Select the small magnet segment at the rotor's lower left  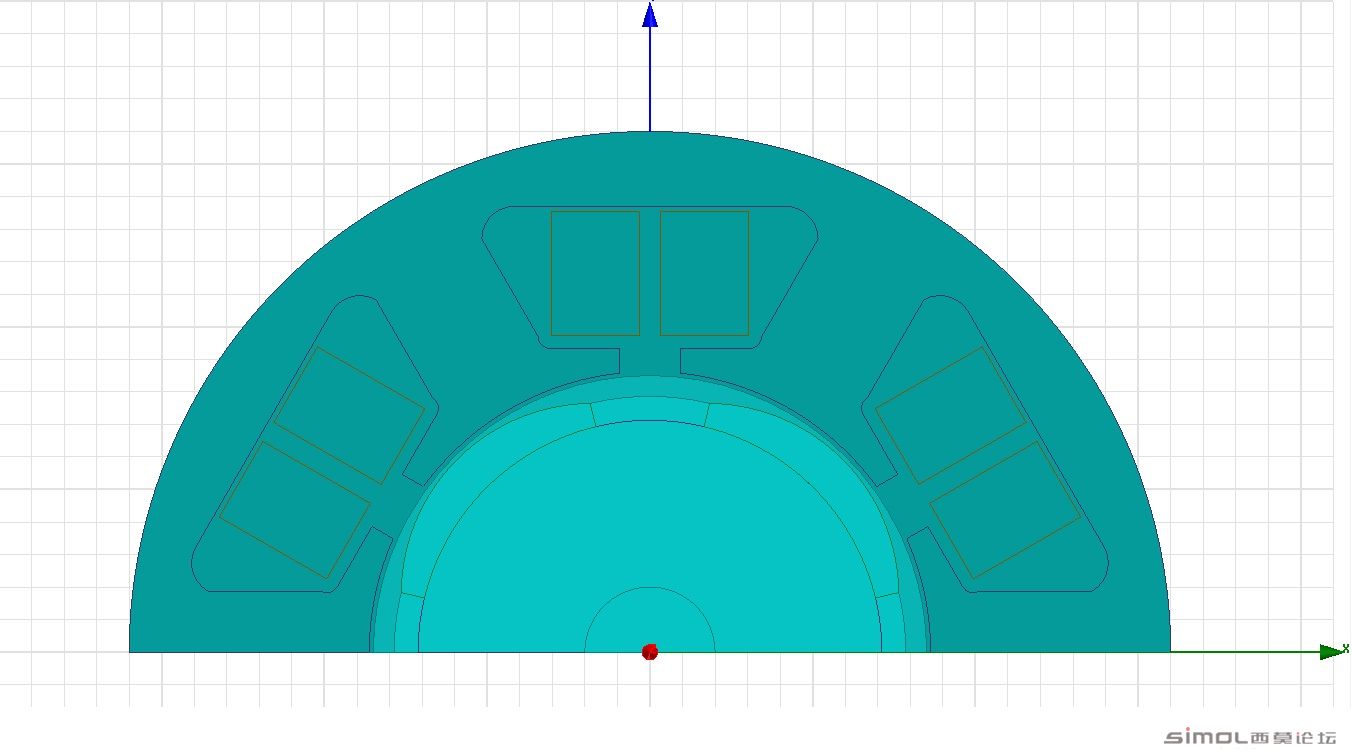click(x=409, y=624)
